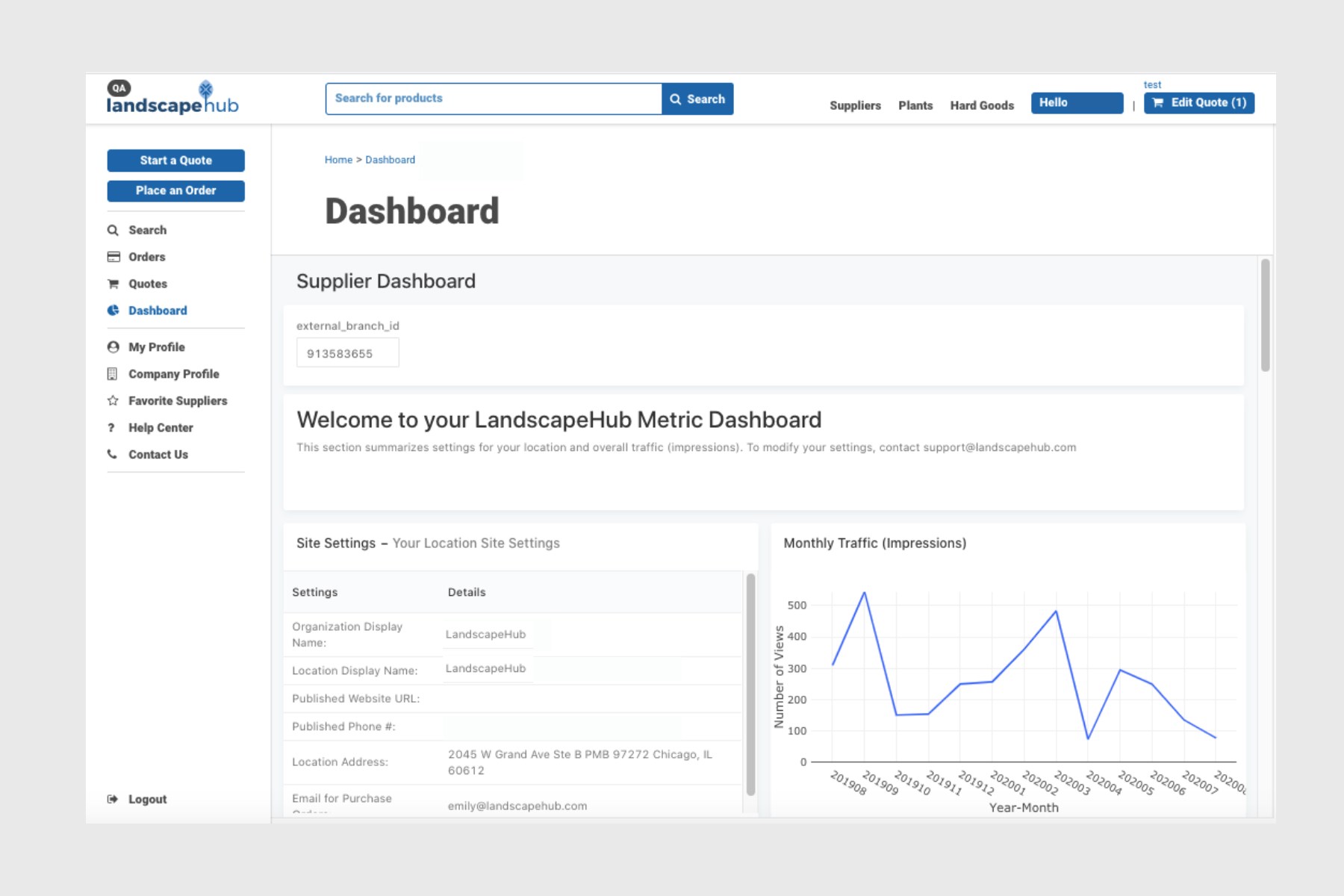Viewport: 1344px width, 896px height.
Task: Click the Logout arrow icon
Action: coord(113,799)
